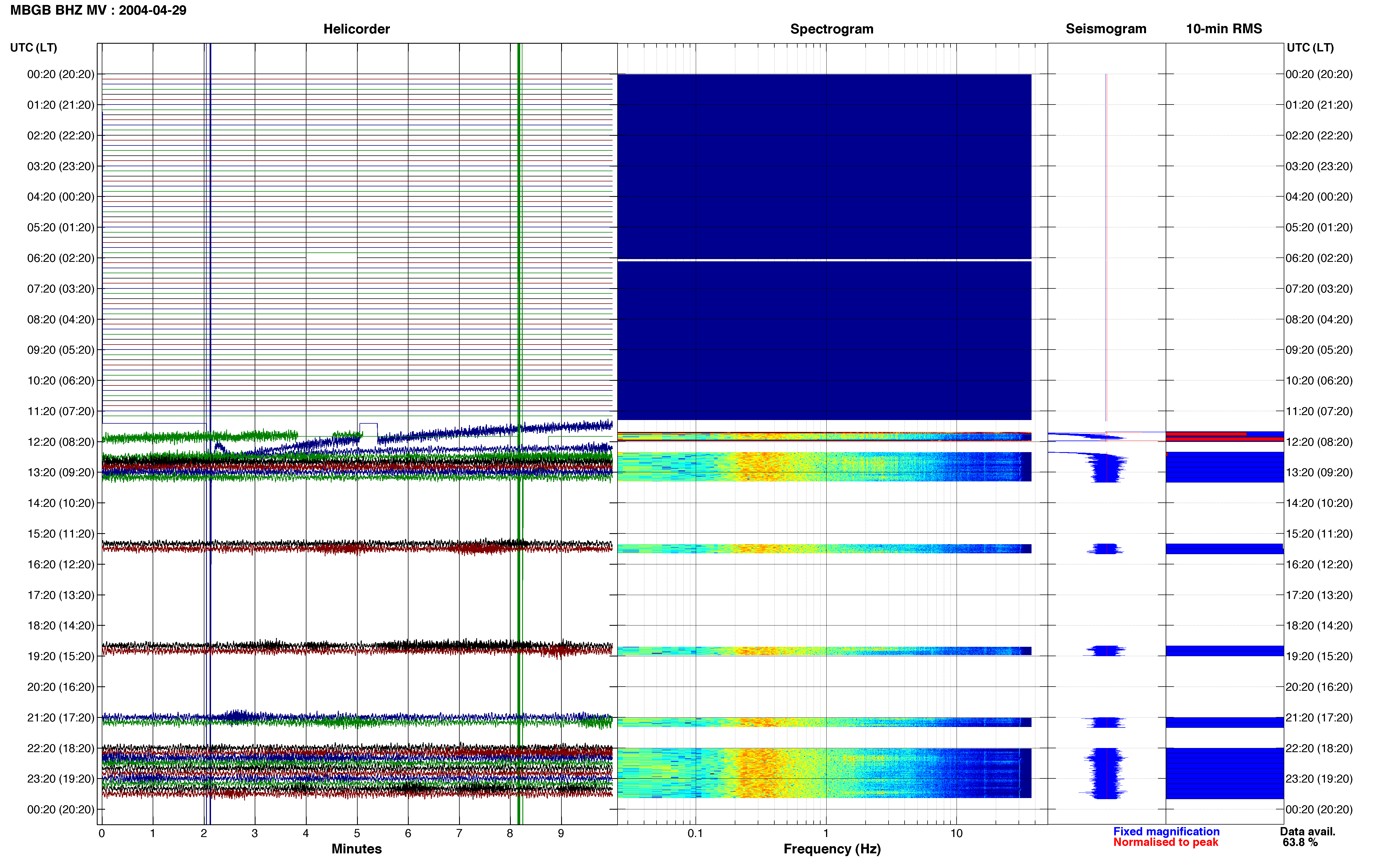Click the 0 tick on Minutes axis

(x=101, y=833)
